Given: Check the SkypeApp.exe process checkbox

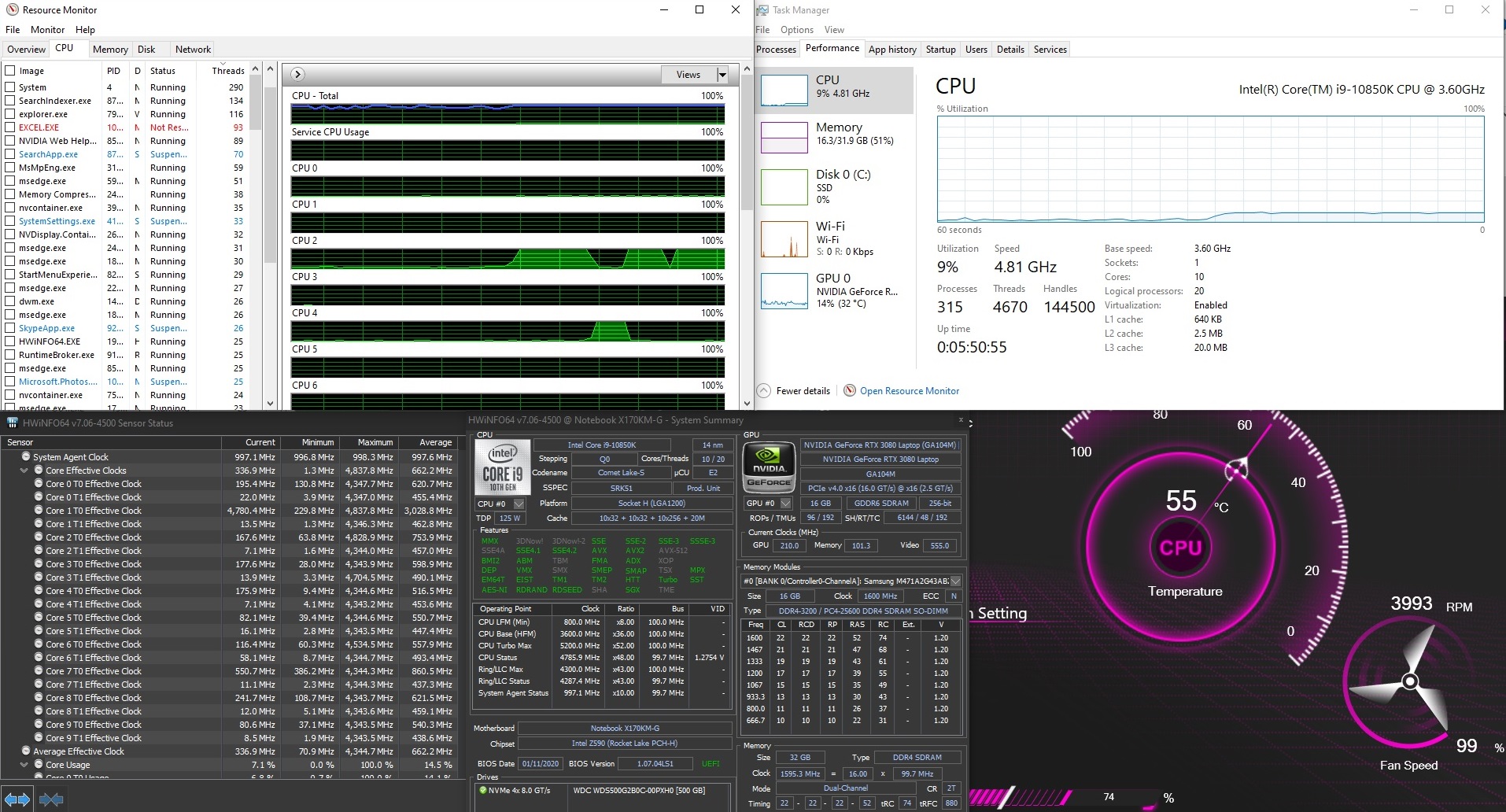Looking at the screenshot, I should point(10,328).
